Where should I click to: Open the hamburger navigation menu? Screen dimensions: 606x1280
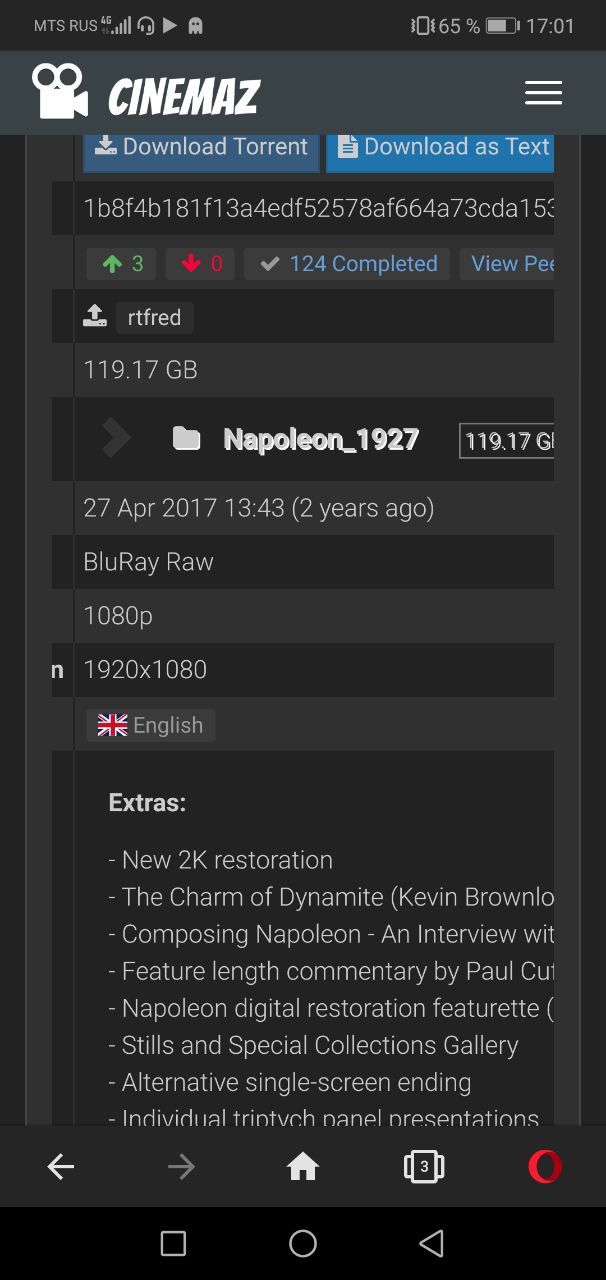[x=543, y=93]
